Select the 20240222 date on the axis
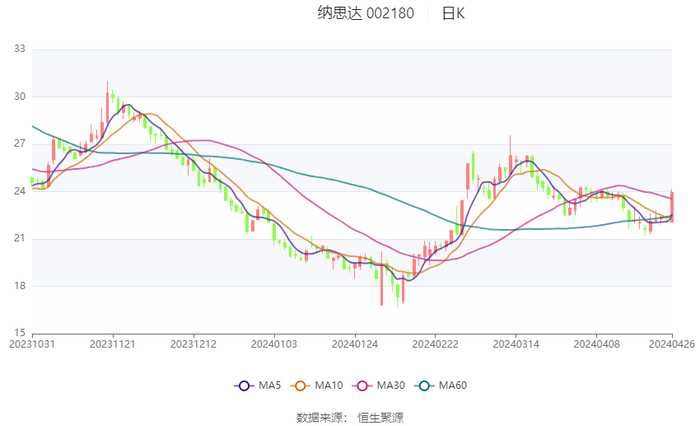 pos(434,343)
